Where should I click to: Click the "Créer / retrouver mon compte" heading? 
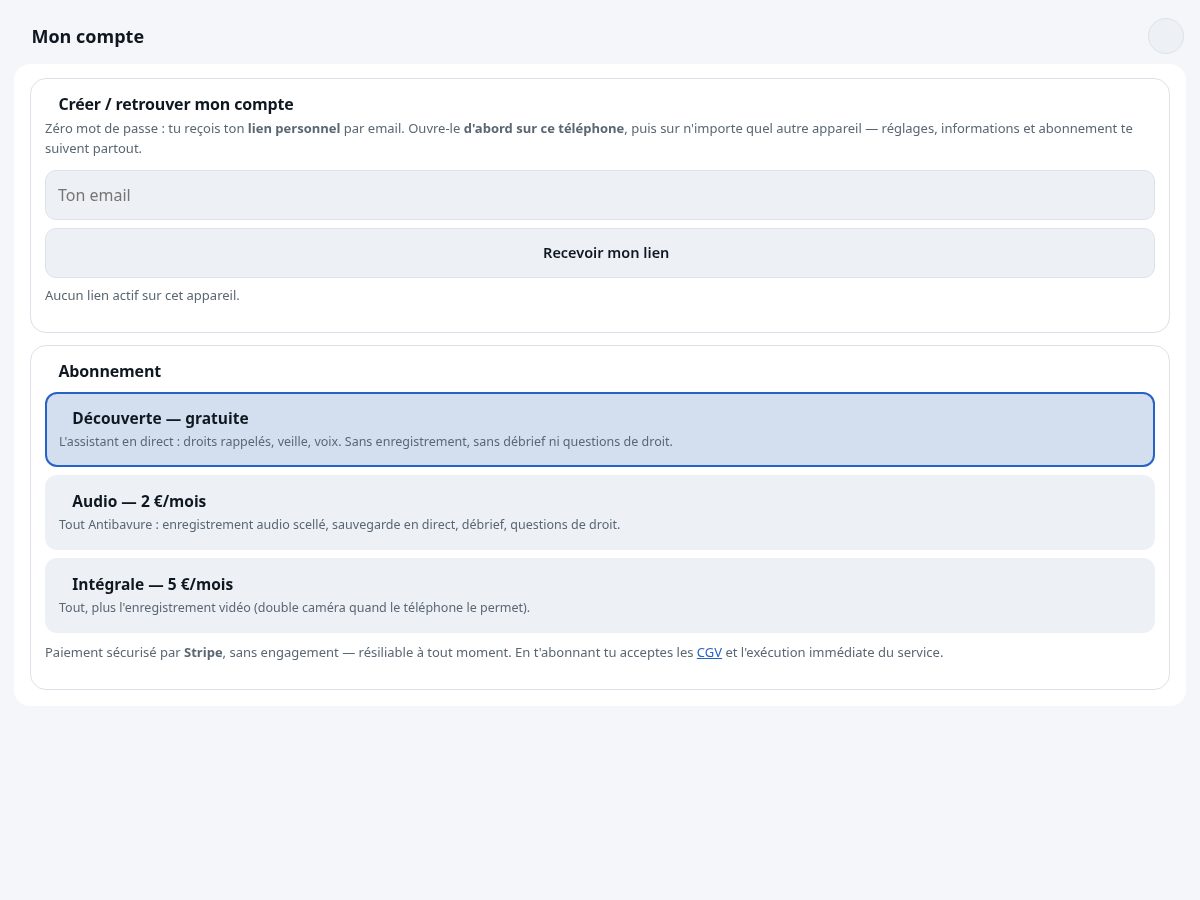tap(176, 104)
